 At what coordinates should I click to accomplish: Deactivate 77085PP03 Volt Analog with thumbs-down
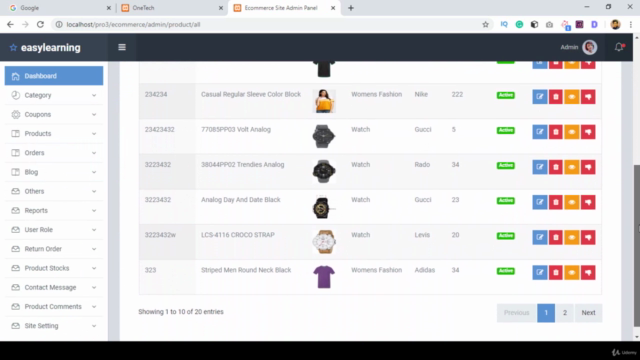588,132
